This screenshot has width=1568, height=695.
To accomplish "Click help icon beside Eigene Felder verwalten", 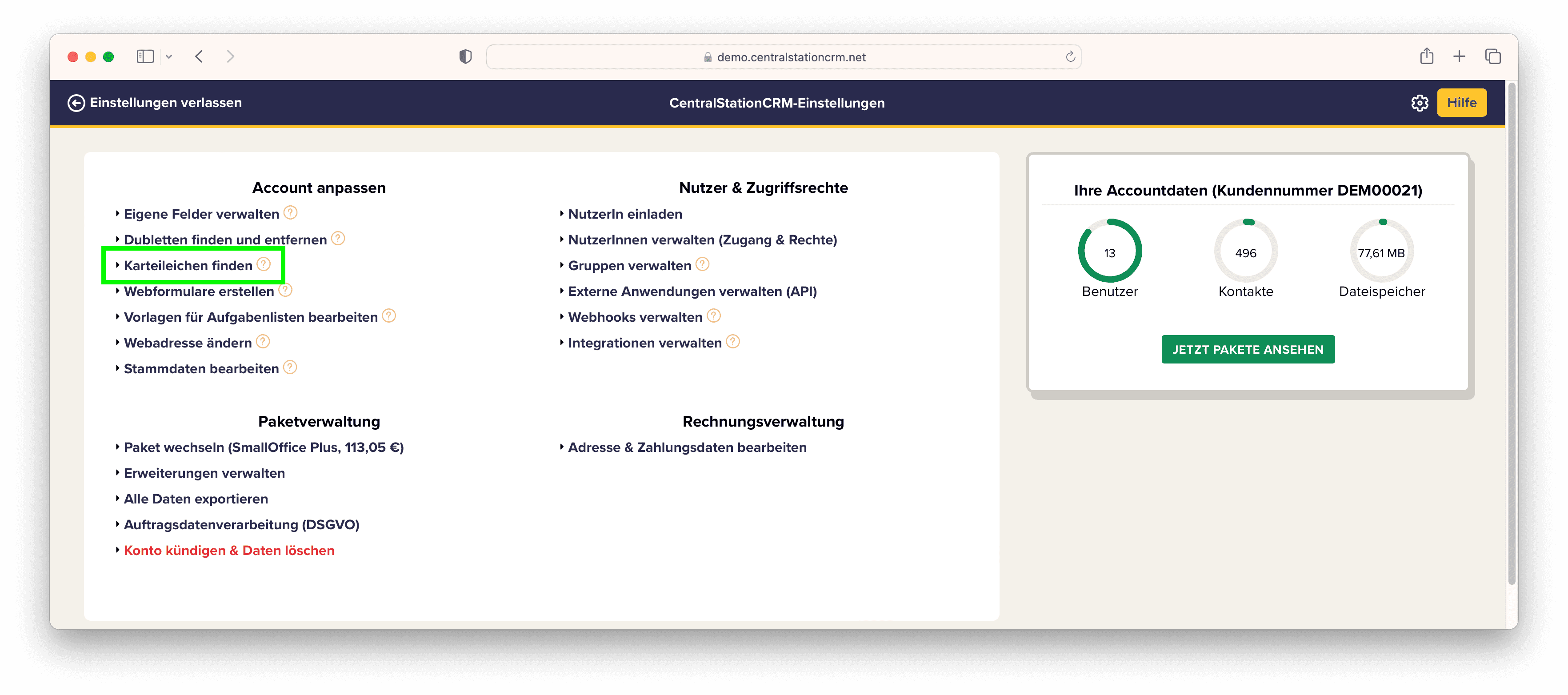I will 290,213.
